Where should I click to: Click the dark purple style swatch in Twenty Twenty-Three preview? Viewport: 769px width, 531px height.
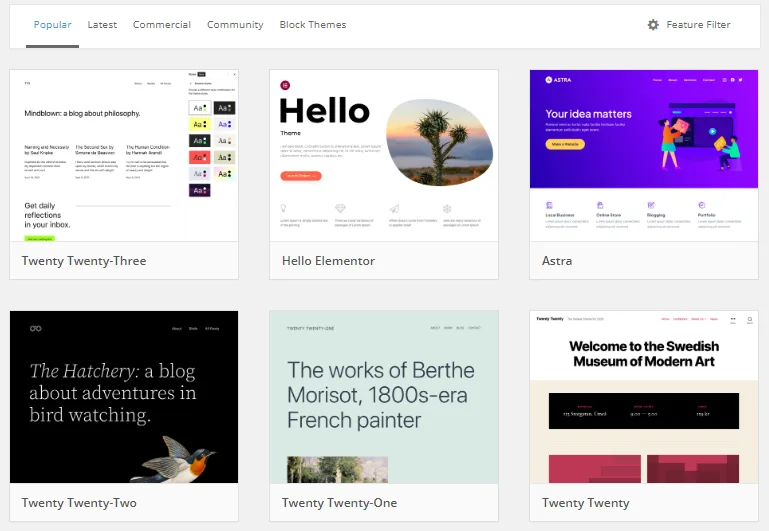coord(200,190)
